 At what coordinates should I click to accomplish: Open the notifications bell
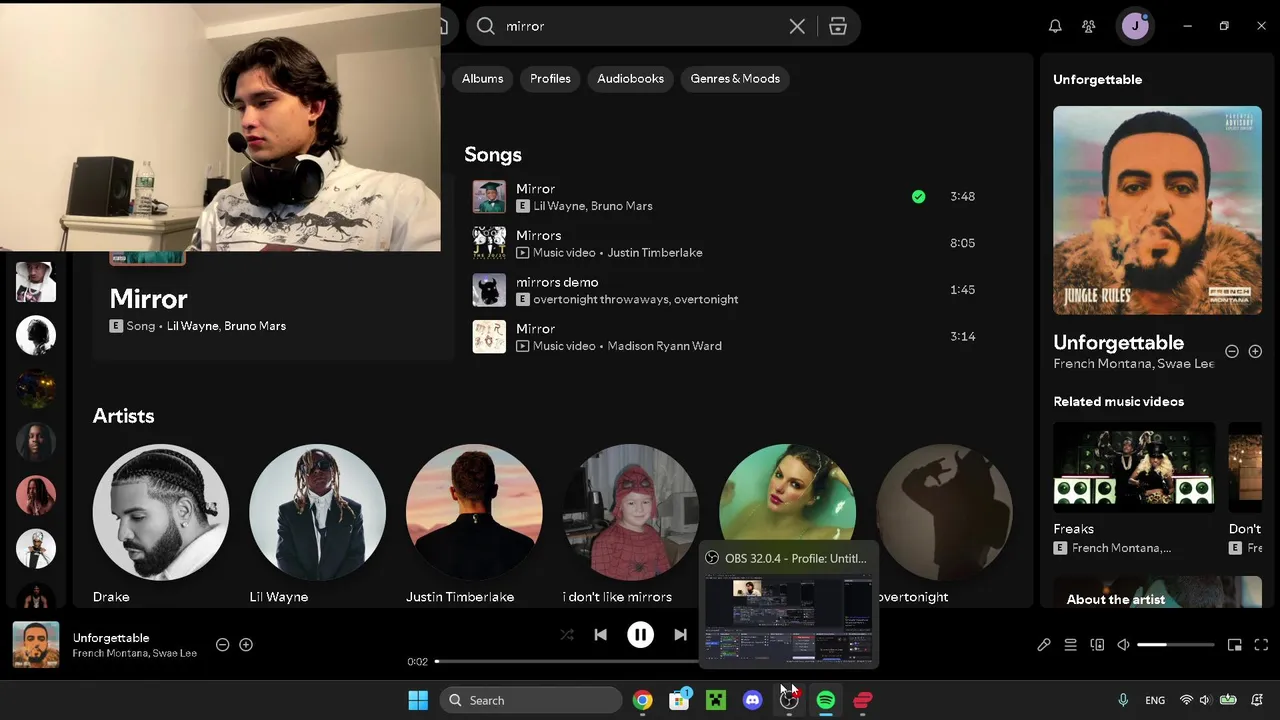pos(1055,27)
